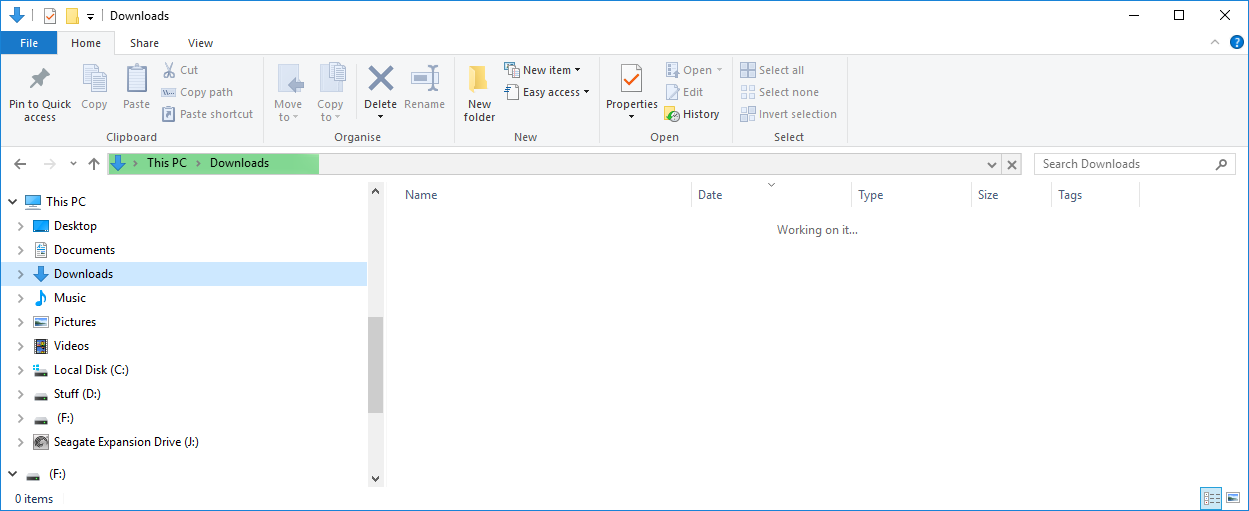Image resolution: width=1249 pixels, height=511 pixels.
Task: Open Quick Access Toolbar customize arrow
Action: (90, 16)
